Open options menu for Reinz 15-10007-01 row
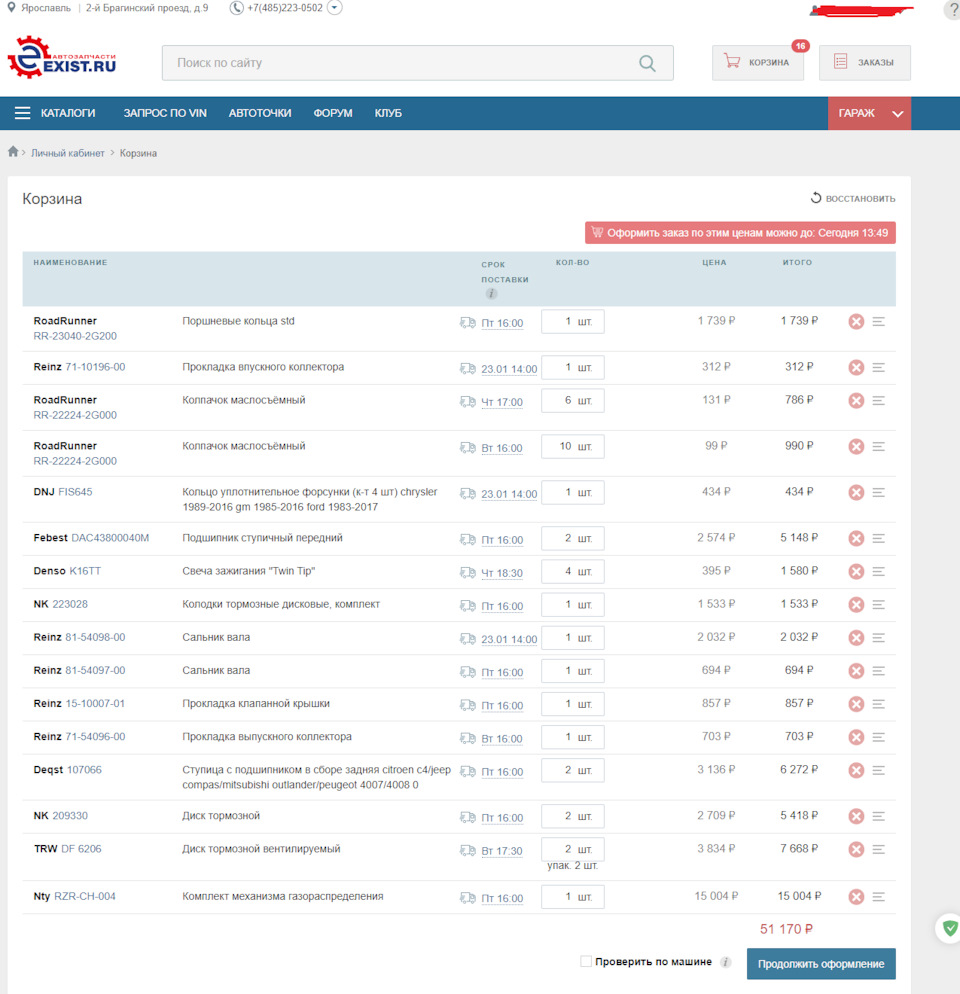 pos(878,704)
